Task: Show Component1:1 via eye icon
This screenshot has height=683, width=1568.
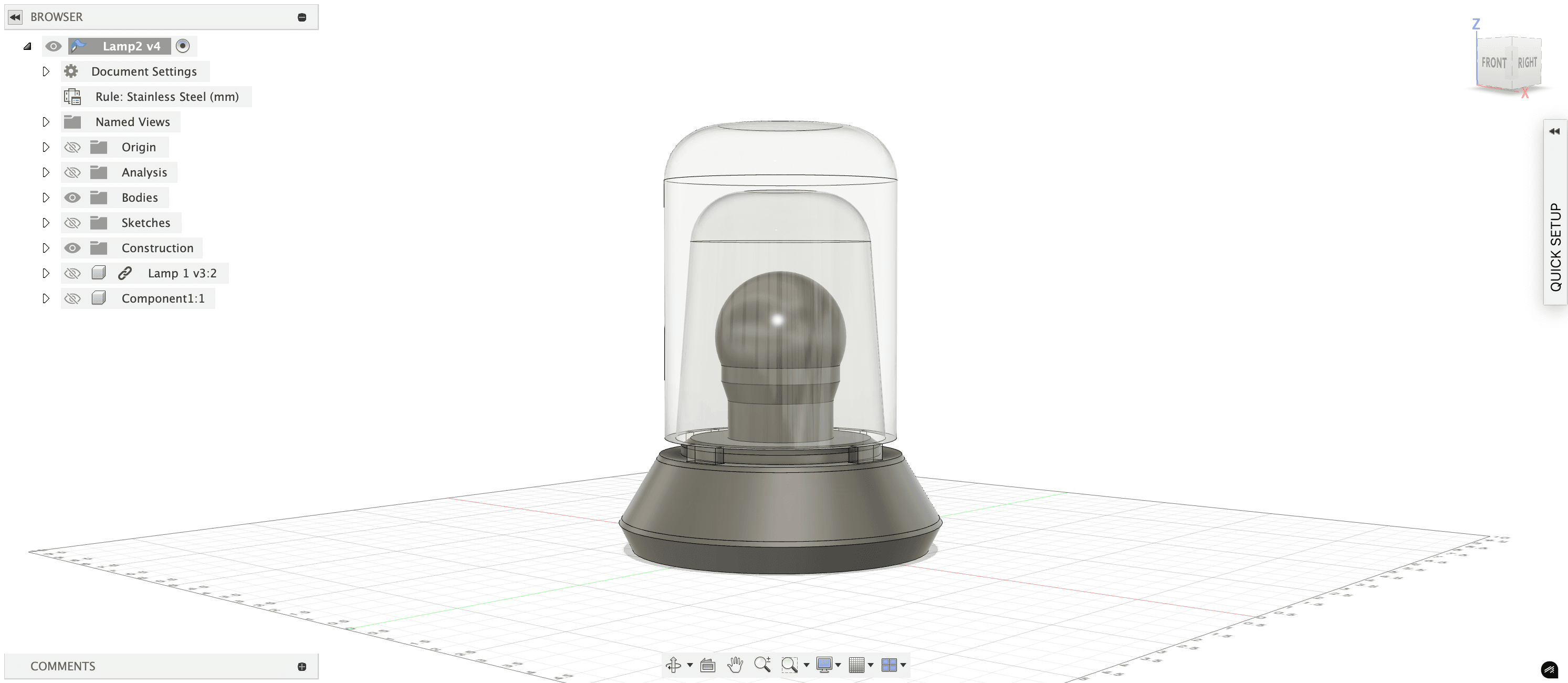Action: pyautogui.click(x=72, y=298)
